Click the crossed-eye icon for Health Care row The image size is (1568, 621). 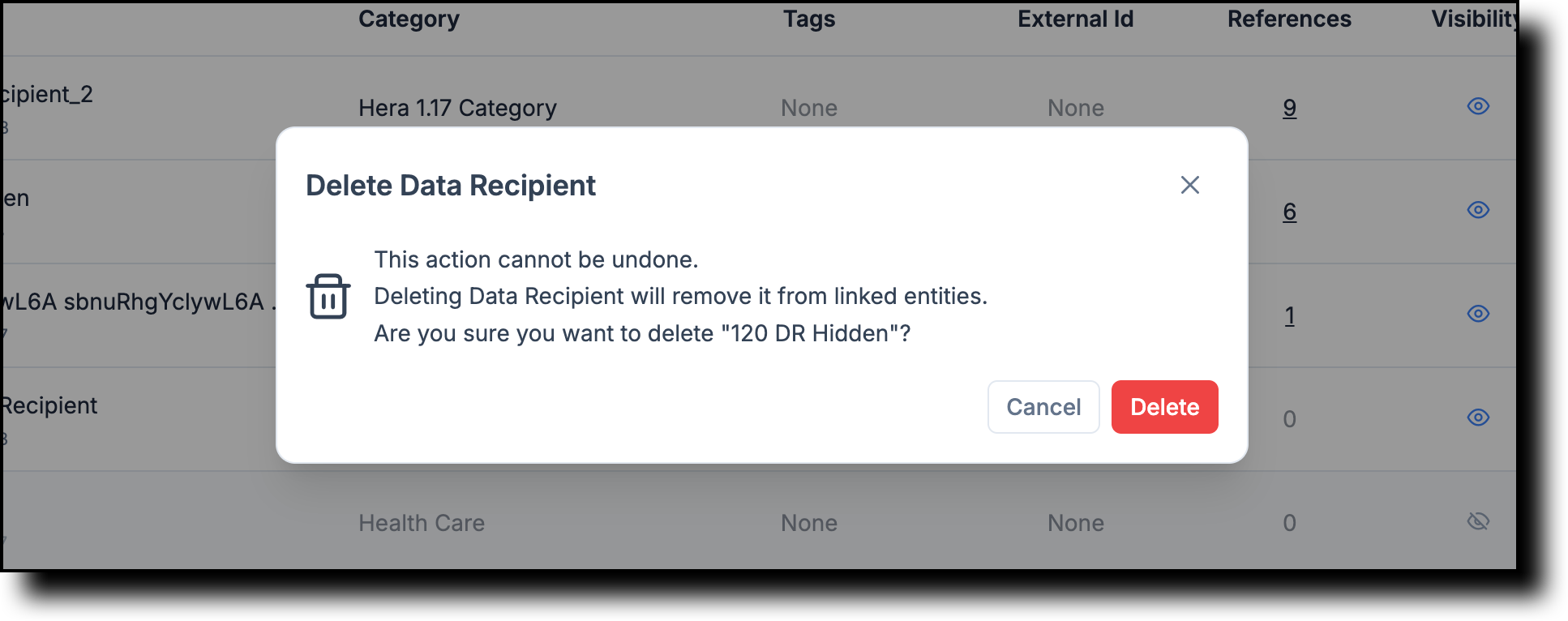tap(1478, 522)
